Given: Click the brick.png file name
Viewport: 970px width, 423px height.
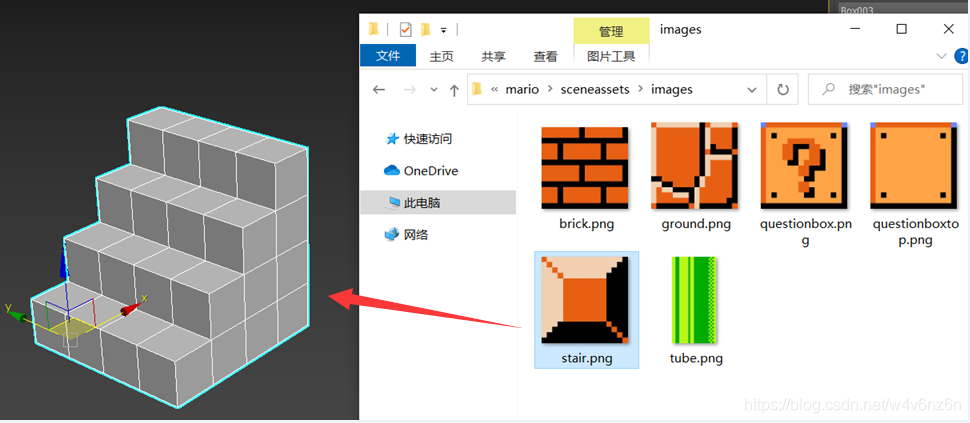Looking at the screenshot, I should [586, 224].
